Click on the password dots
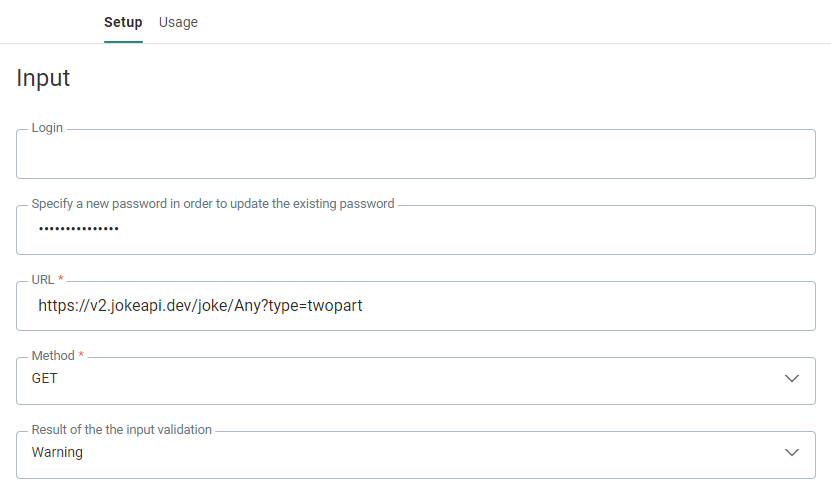The width and height of the screenshot is (831, 491). 78,230
